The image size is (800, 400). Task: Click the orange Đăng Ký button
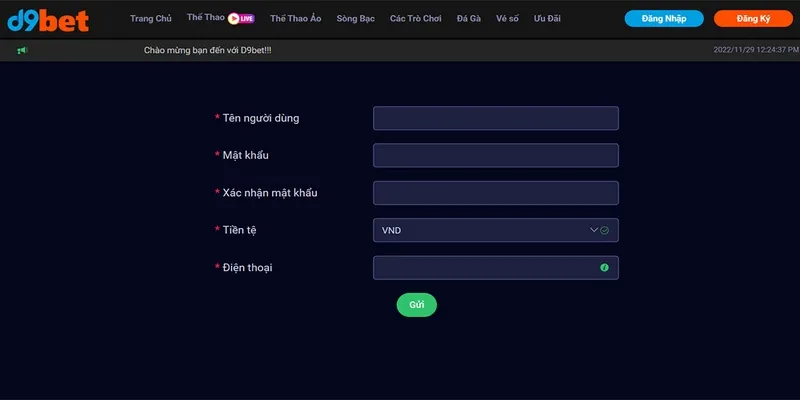(752, 19)
